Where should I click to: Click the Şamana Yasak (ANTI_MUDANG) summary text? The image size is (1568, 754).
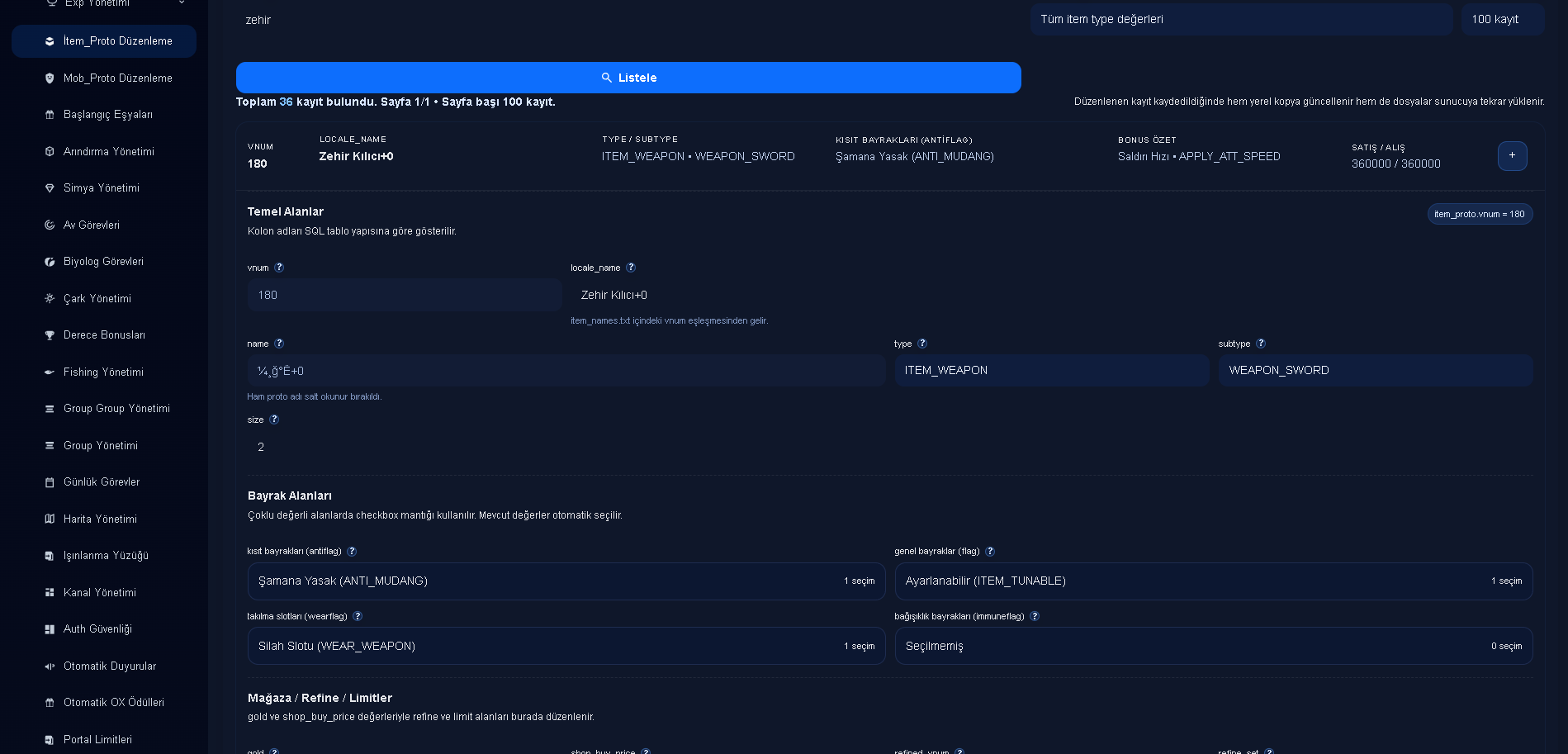pyautogui.click(x=915, y=156)
